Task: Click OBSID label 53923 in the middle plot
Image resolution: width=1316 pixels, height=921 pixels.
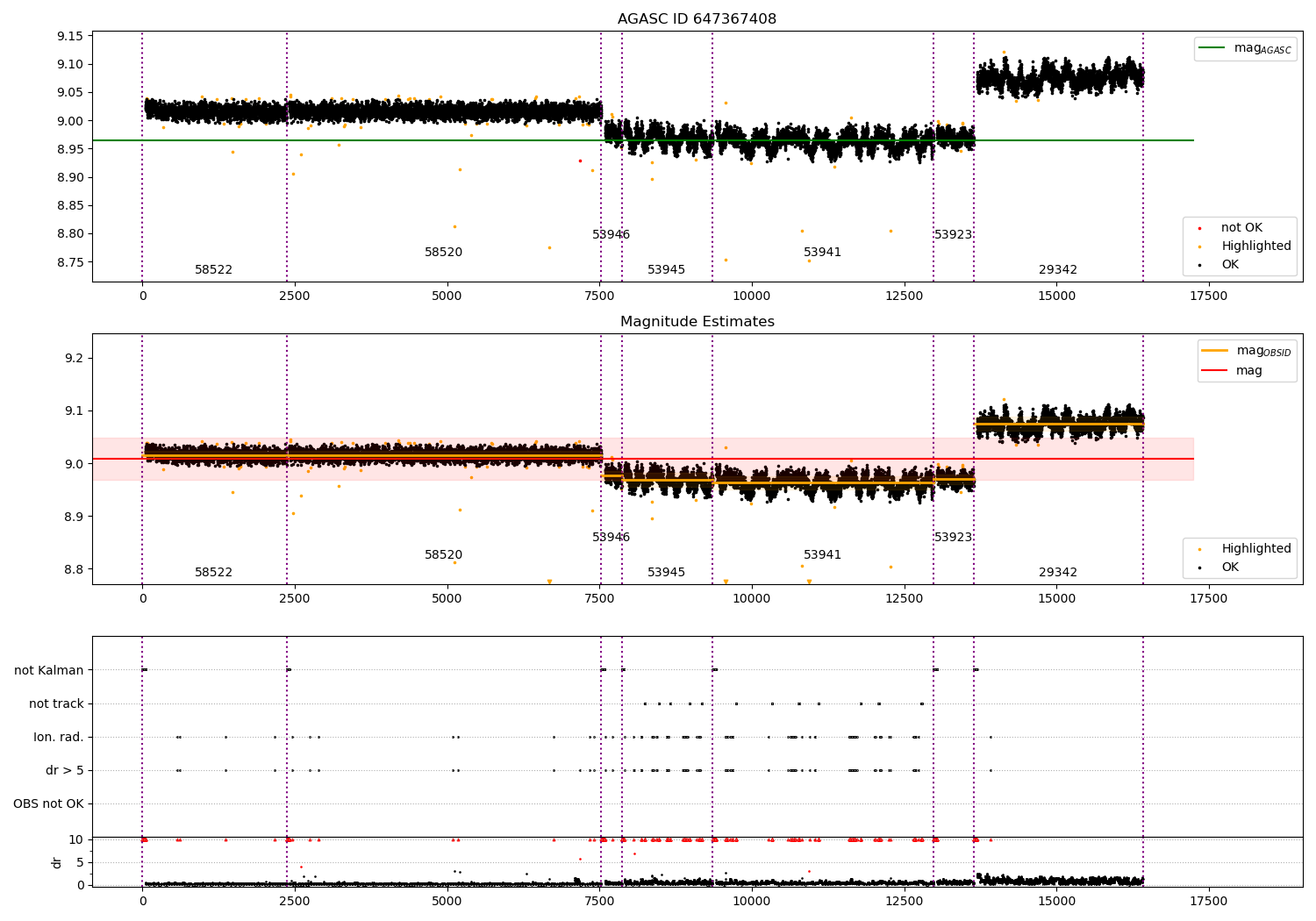Action: tap(953, 538)
